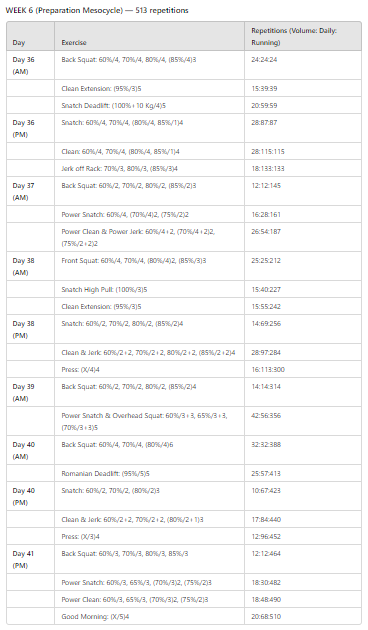
Task: Select the 'Snatch High Pull: (100%/3)5' cell
Action: [149, 289]
